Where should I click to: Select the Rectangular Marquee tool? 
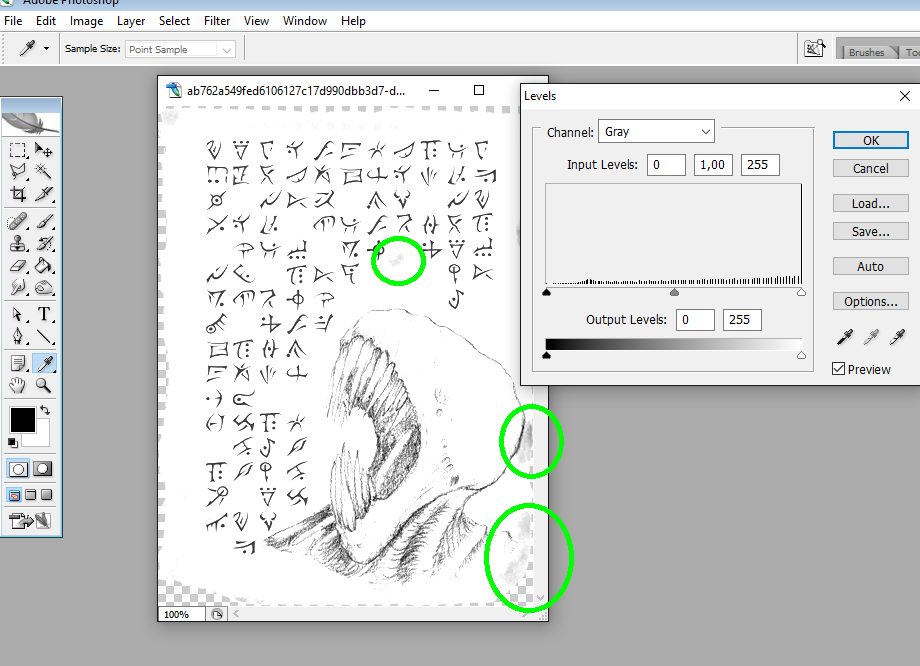coord(18,150)
